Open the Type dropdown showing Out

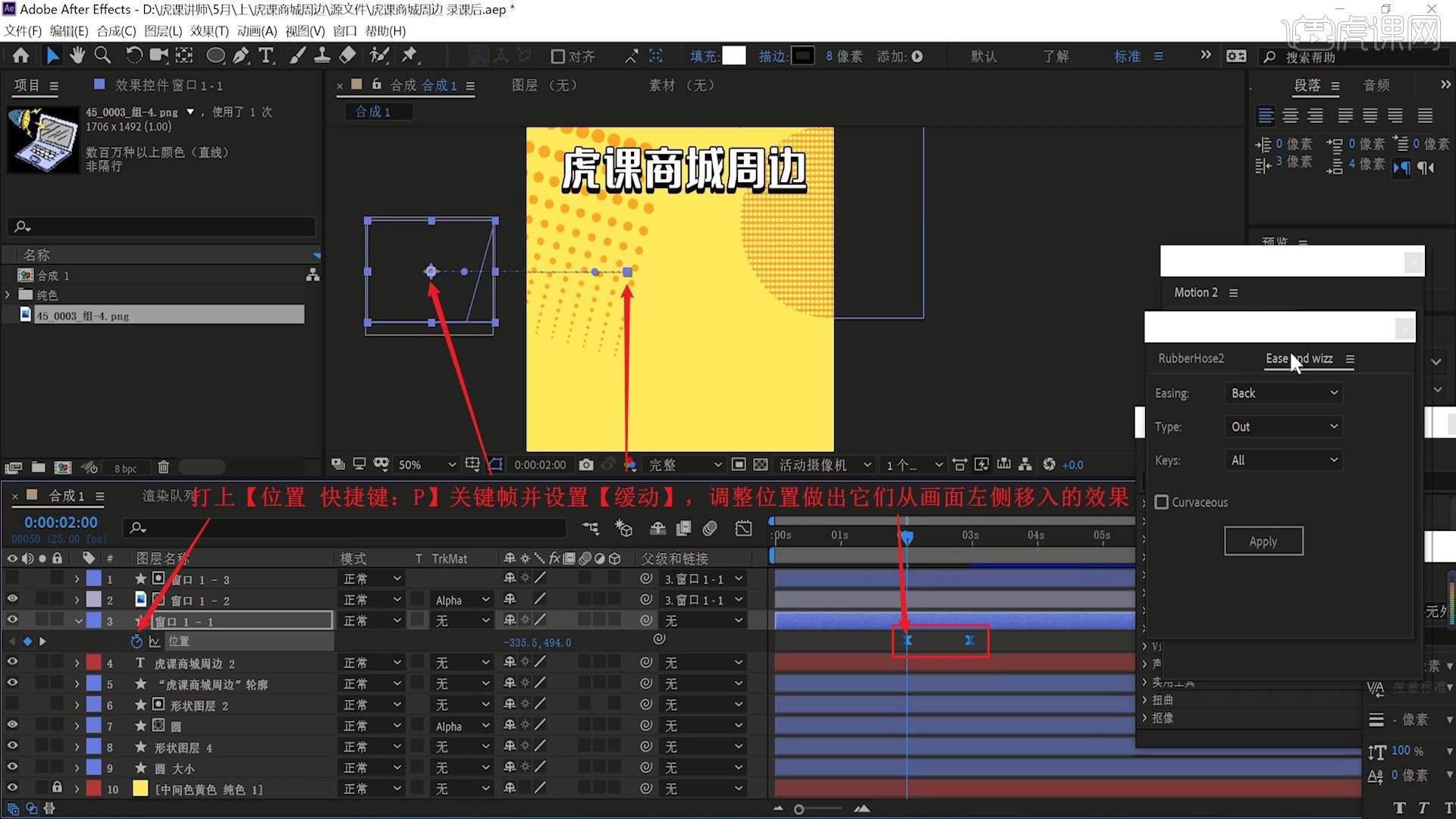click(1283, 426)
